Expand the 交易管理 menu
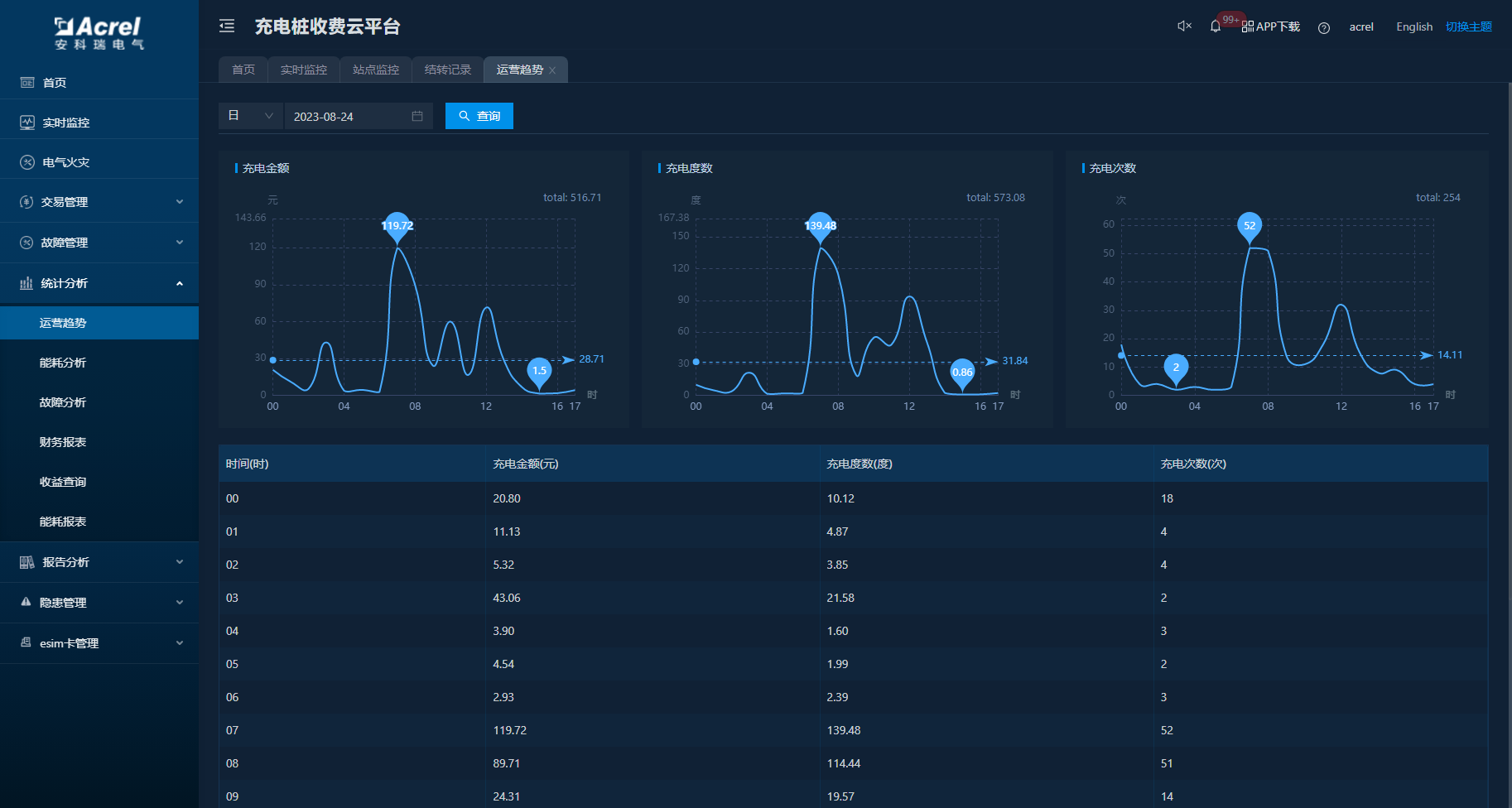The image size is (1512, 808). 99,202
